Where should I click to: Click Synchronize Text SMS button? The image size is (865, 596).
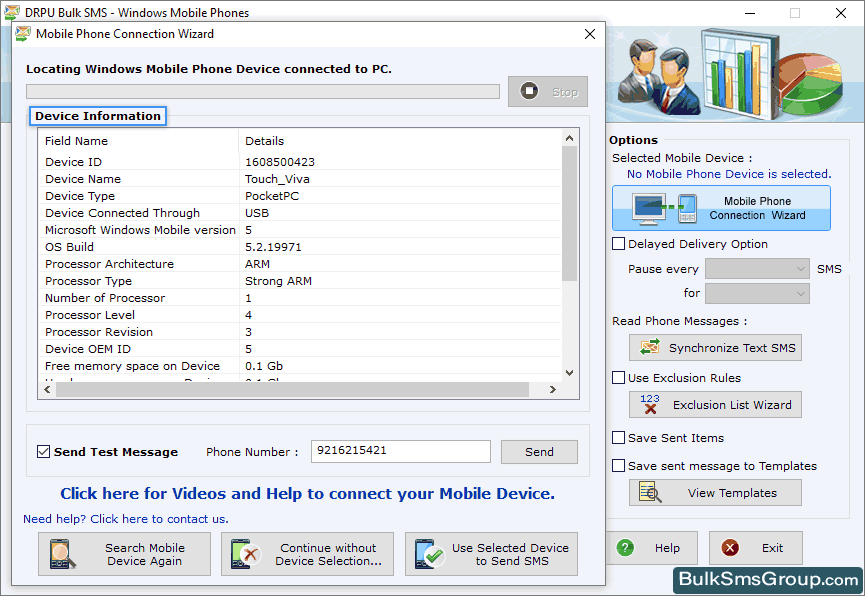(715, 348)
